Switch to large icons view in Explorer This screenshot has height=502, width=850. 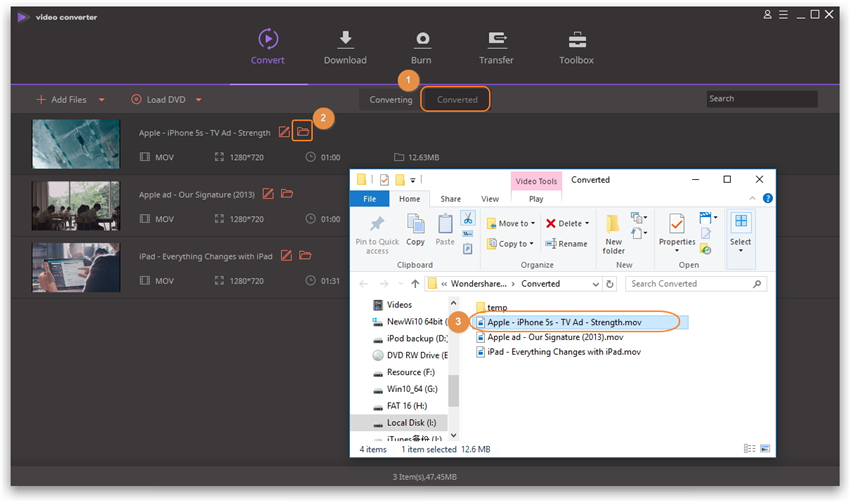point(765,448)
